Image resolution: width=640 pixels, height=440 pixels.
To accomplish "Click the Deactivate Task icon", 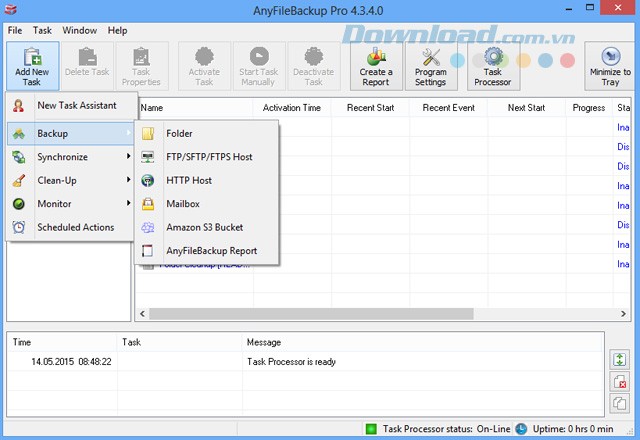I will coord(313,57).
